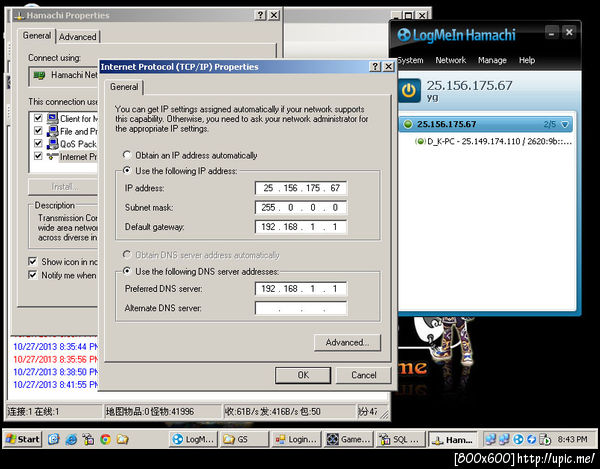This screenshot has width=600, height=469.
Task: Open the Help menu in Hamachi
Action: point(527,60)
